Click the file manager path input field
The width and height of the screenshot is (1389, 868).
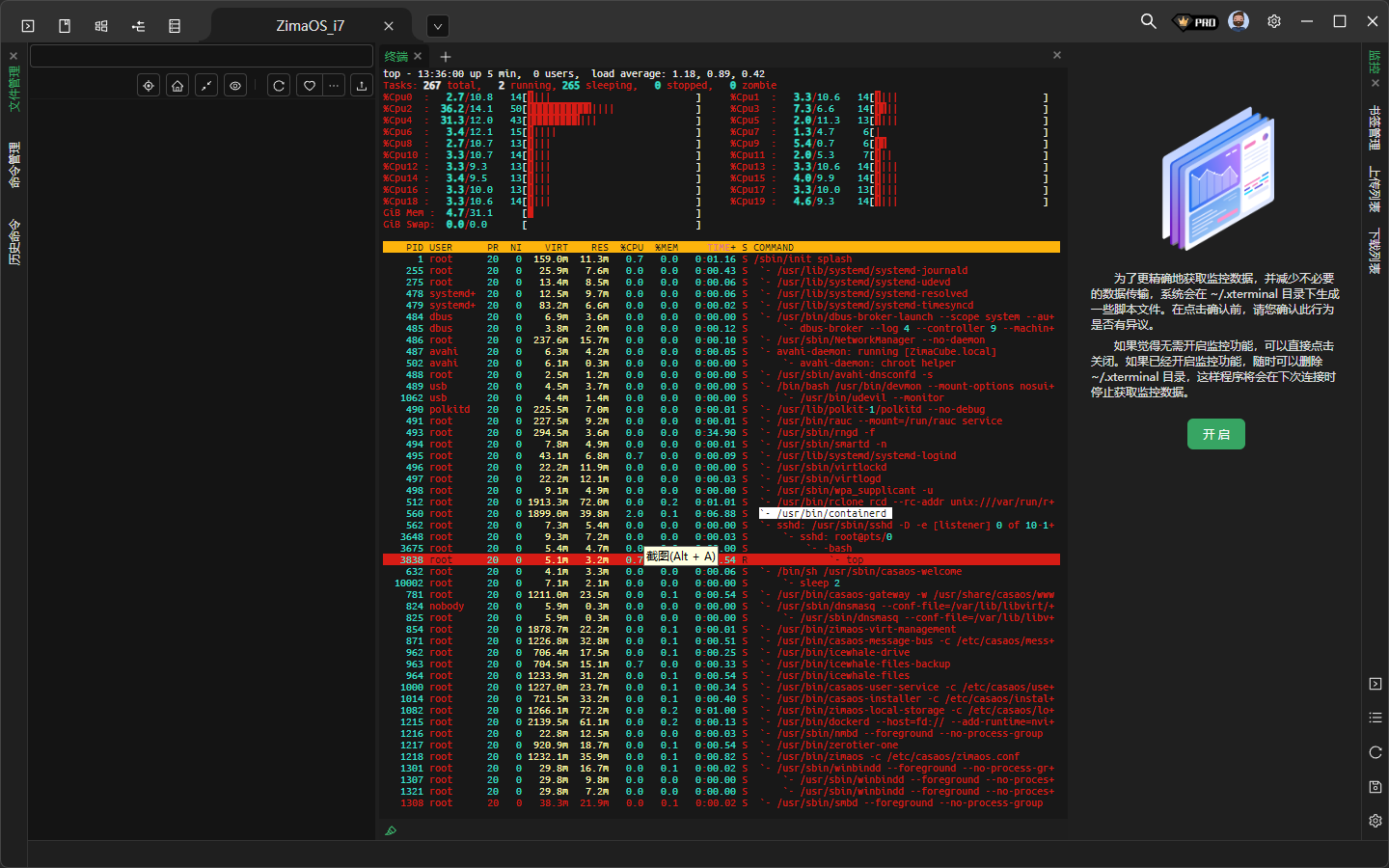pos(202,56)
